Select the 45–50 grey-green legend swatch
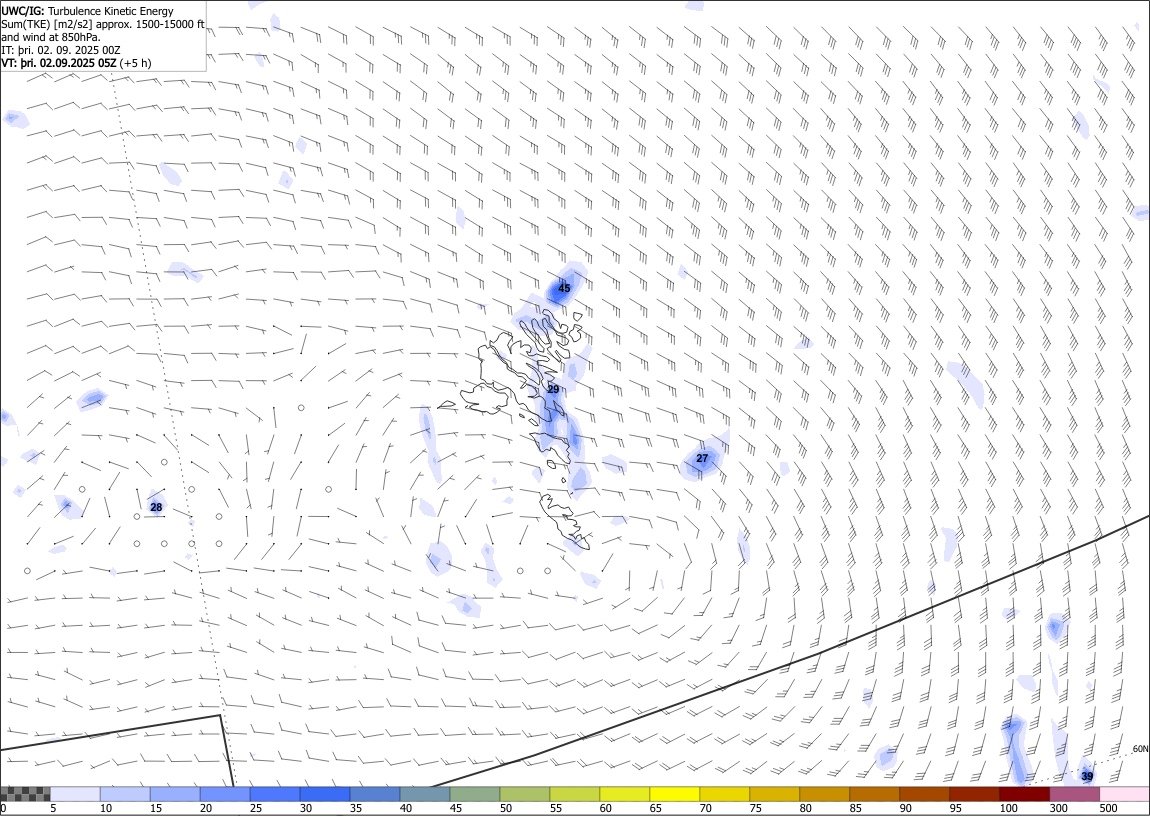Image resolution: width=1150 pixels, height=816 pixels. click(475, 794)
